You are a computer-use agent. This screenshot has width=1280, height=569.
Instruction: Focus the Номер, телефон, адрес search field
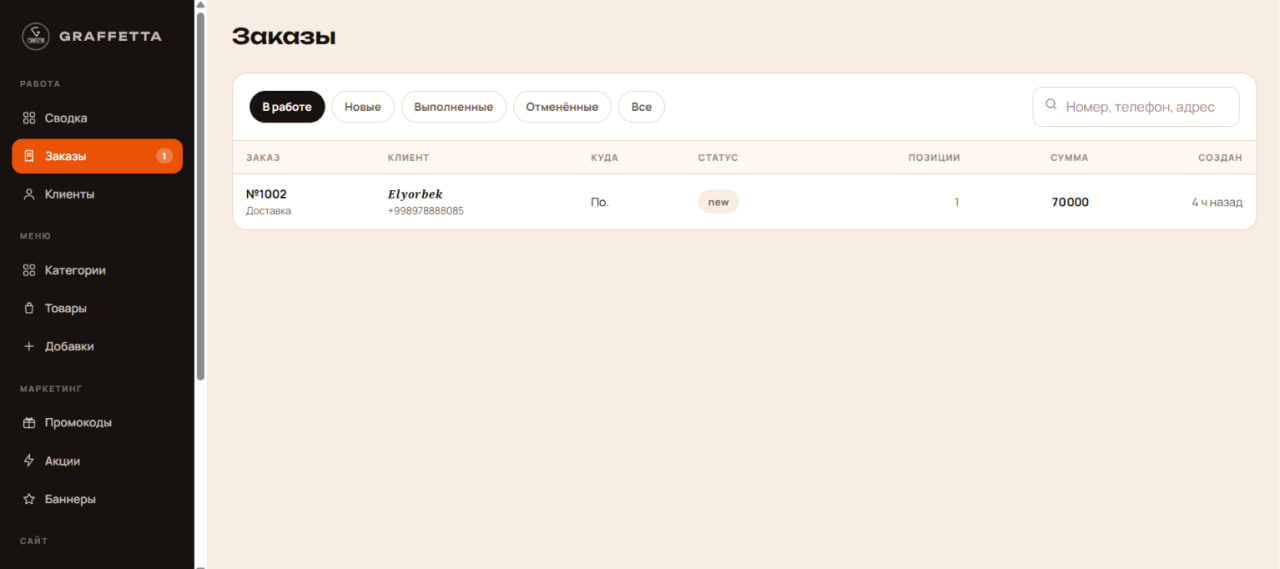[1136, 107]
